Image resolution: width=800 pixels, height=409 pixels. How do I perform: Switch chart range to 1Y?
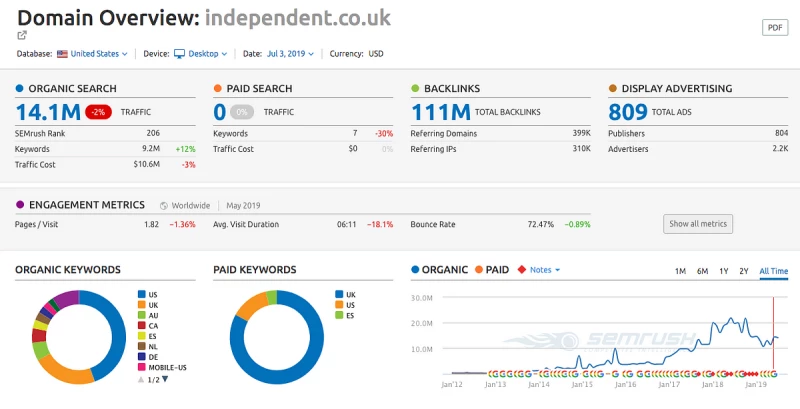pos(723,271)
